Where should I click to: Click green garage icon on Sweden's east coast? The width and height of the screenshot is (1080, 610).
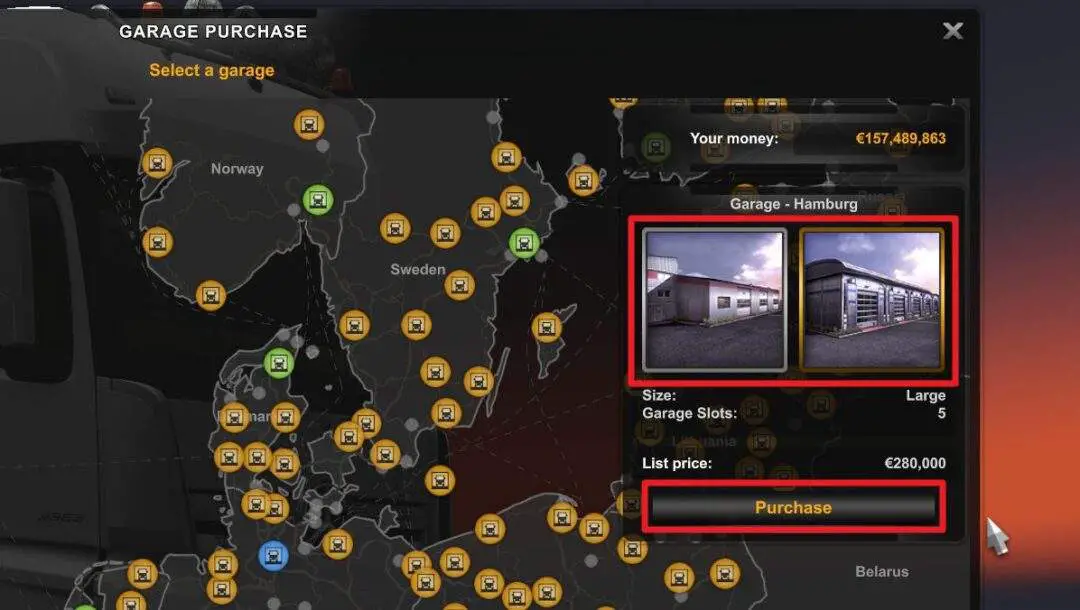pos(523,243)
